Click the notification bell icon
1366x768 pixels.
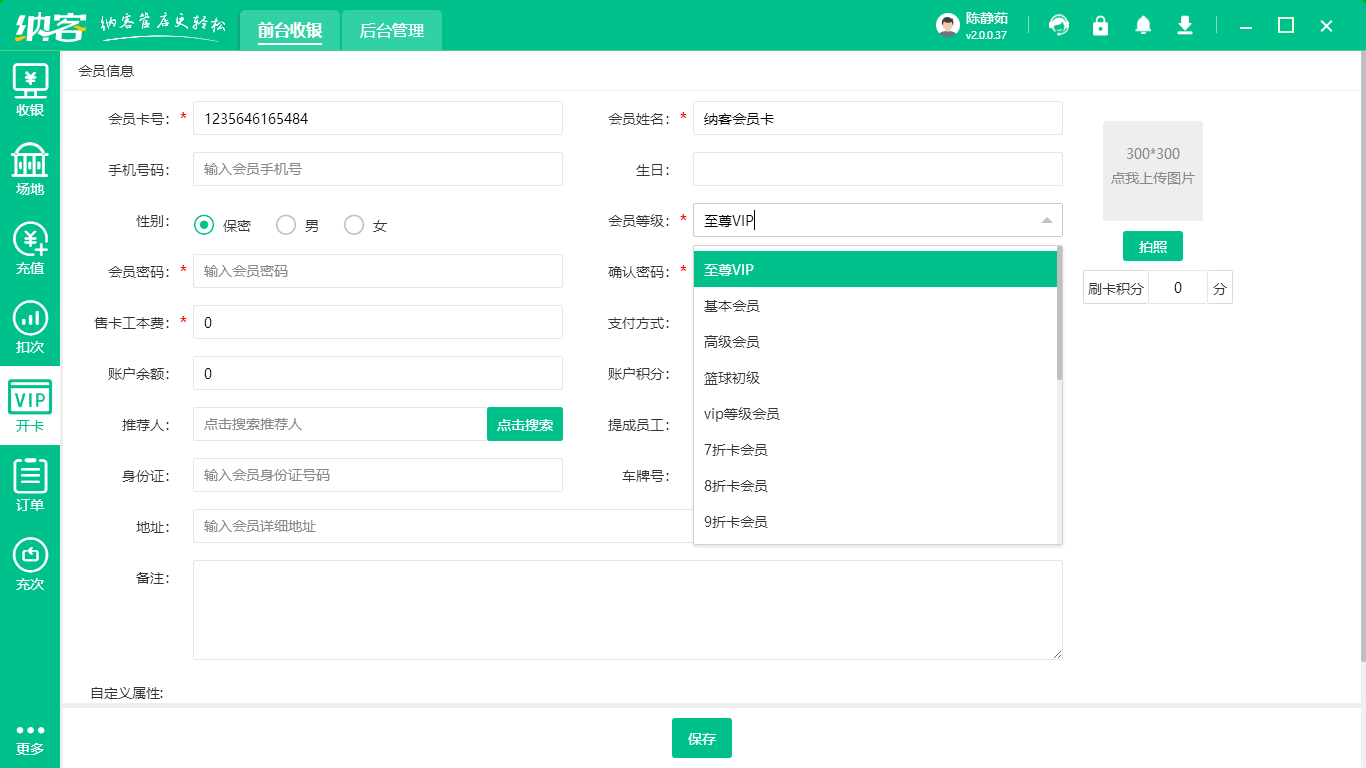click(x=1143, y=26)
